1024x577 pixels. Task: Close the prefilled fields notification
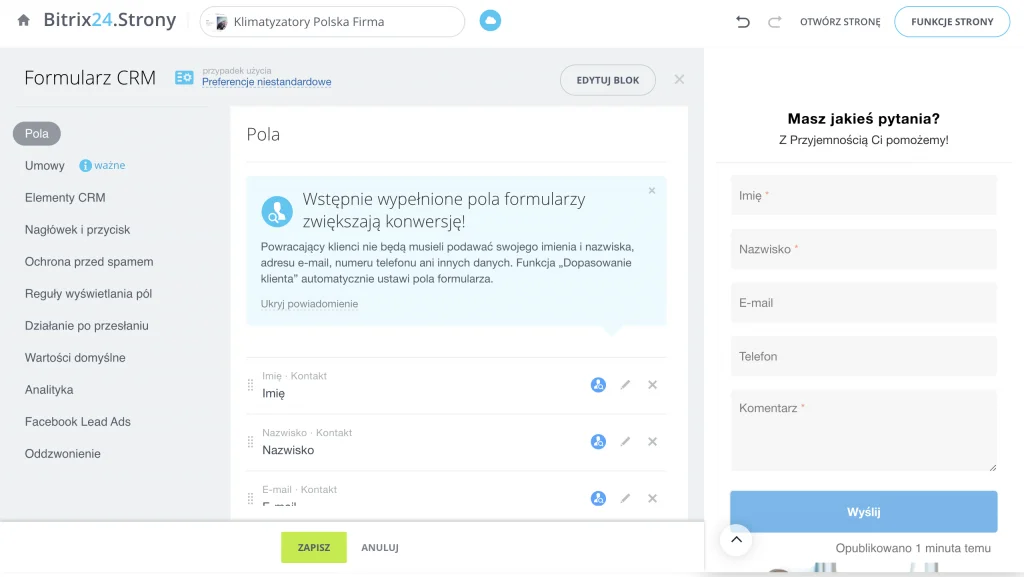click(652, 190)
